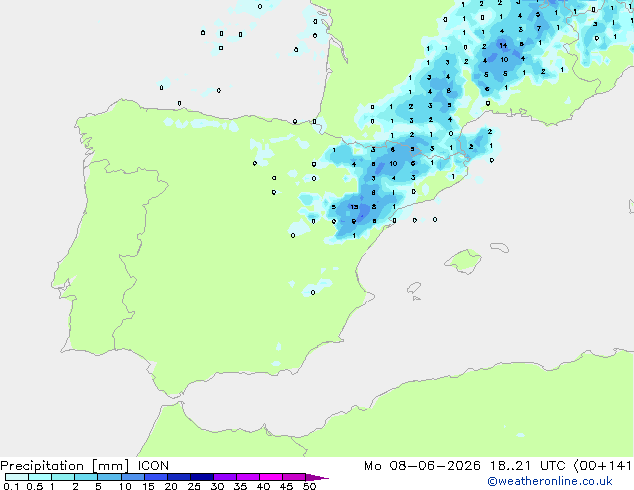Screen dimensions: 634x490
Task: Click the '35' legend scale label
Action: tap(240, 486)
